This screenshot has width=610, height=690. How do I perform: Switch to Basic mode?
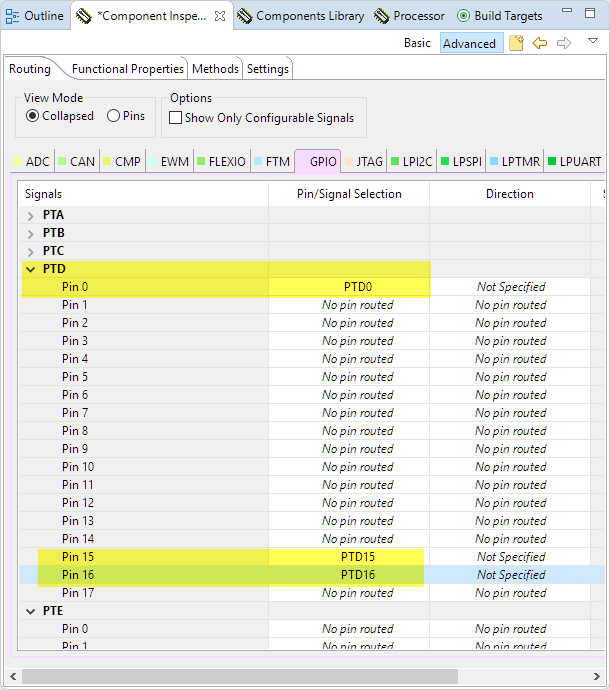tap(417, 43)
